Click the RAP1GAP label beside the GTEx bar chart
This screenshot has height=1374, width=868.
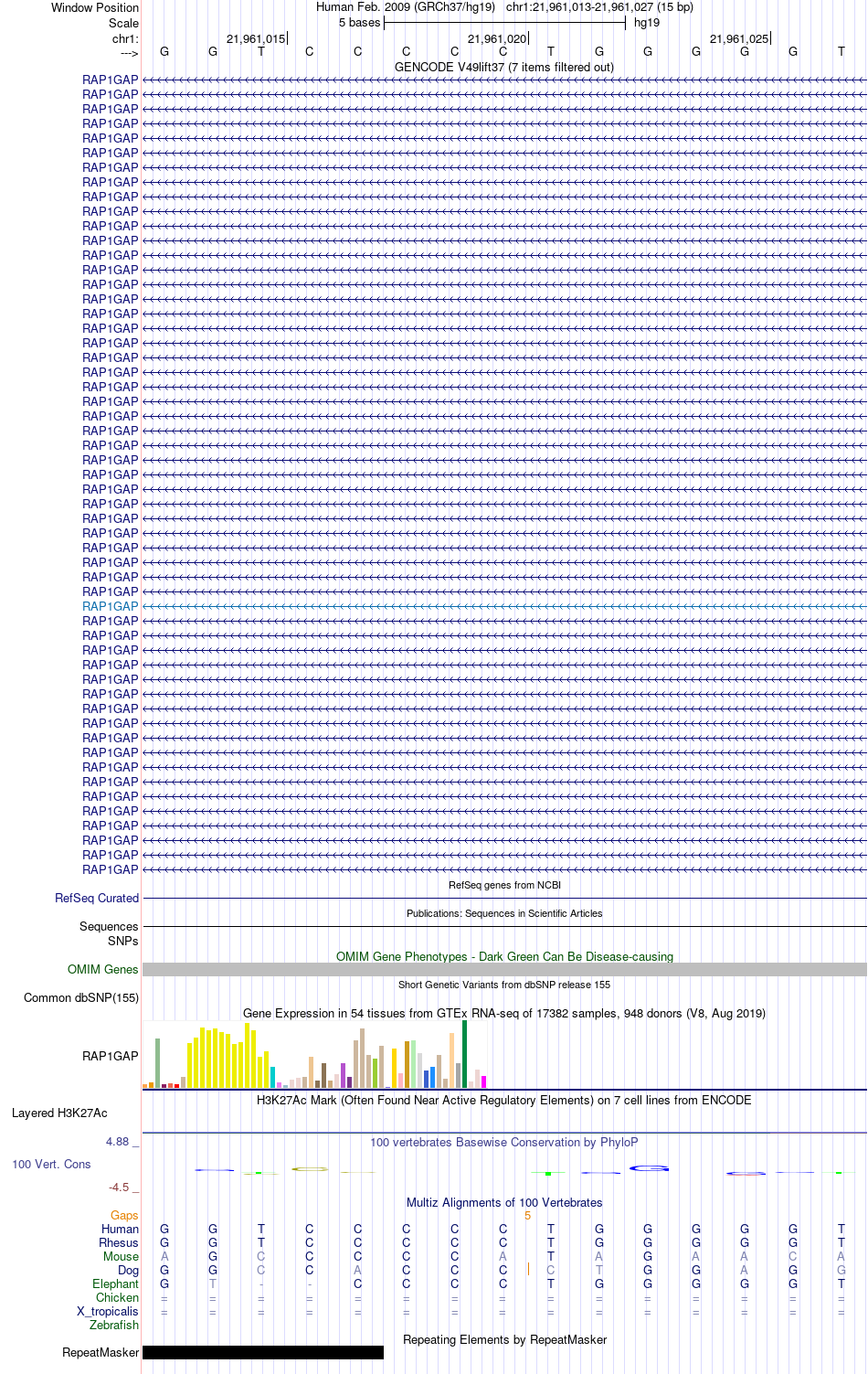(x=111, y=1056)
